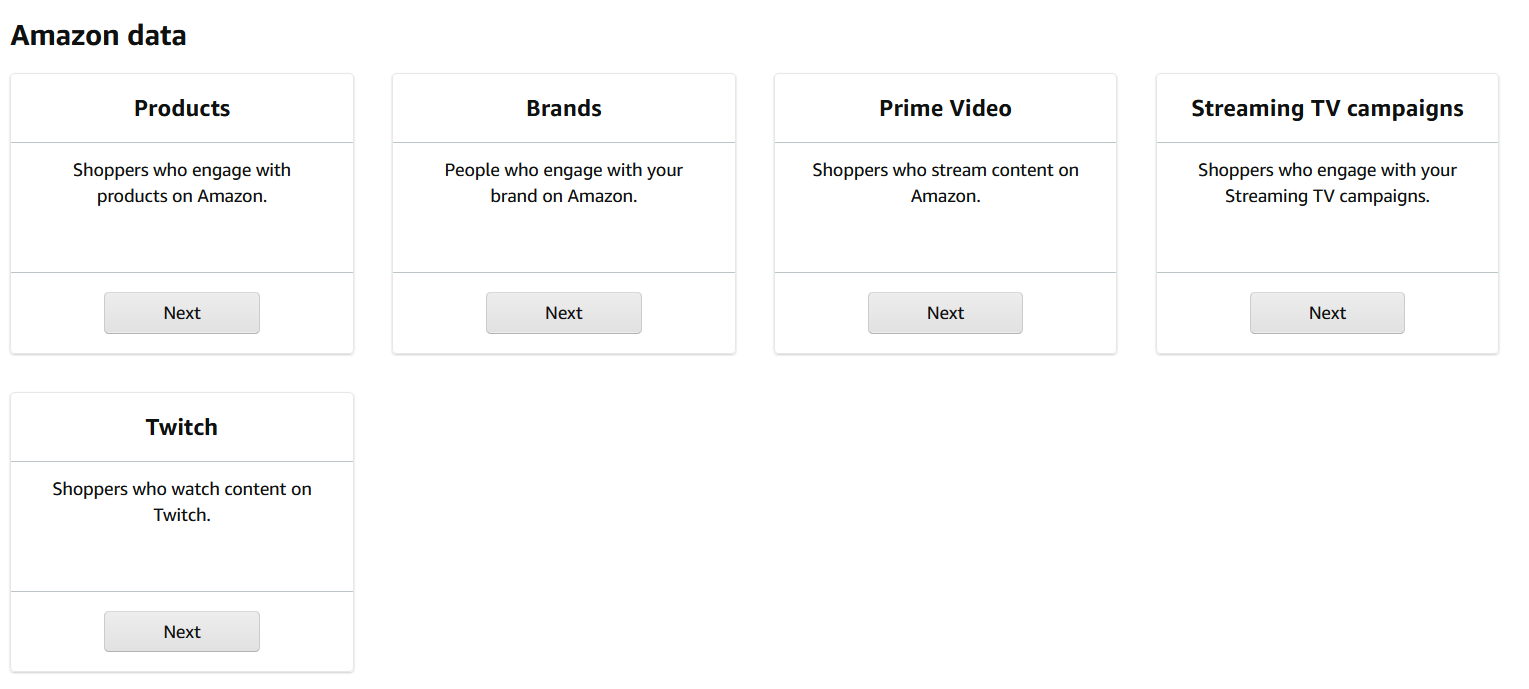Screen dimensions: 1529x689
Task: Select the Streaming TV campaigns heading
Action: pyautogui.click(x=1327, y=108)
